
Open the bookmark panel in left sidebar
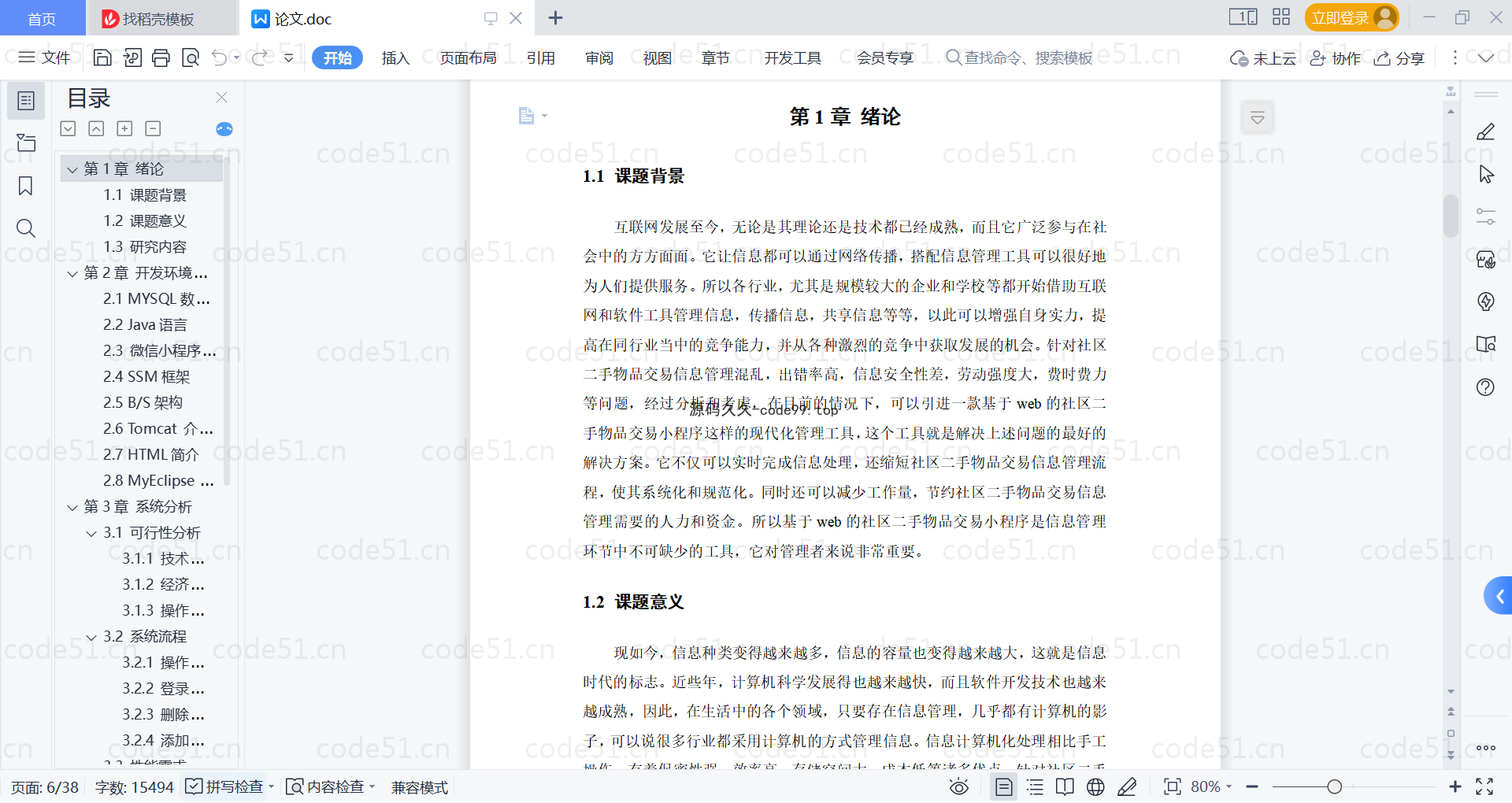click(x=26, y=186)
